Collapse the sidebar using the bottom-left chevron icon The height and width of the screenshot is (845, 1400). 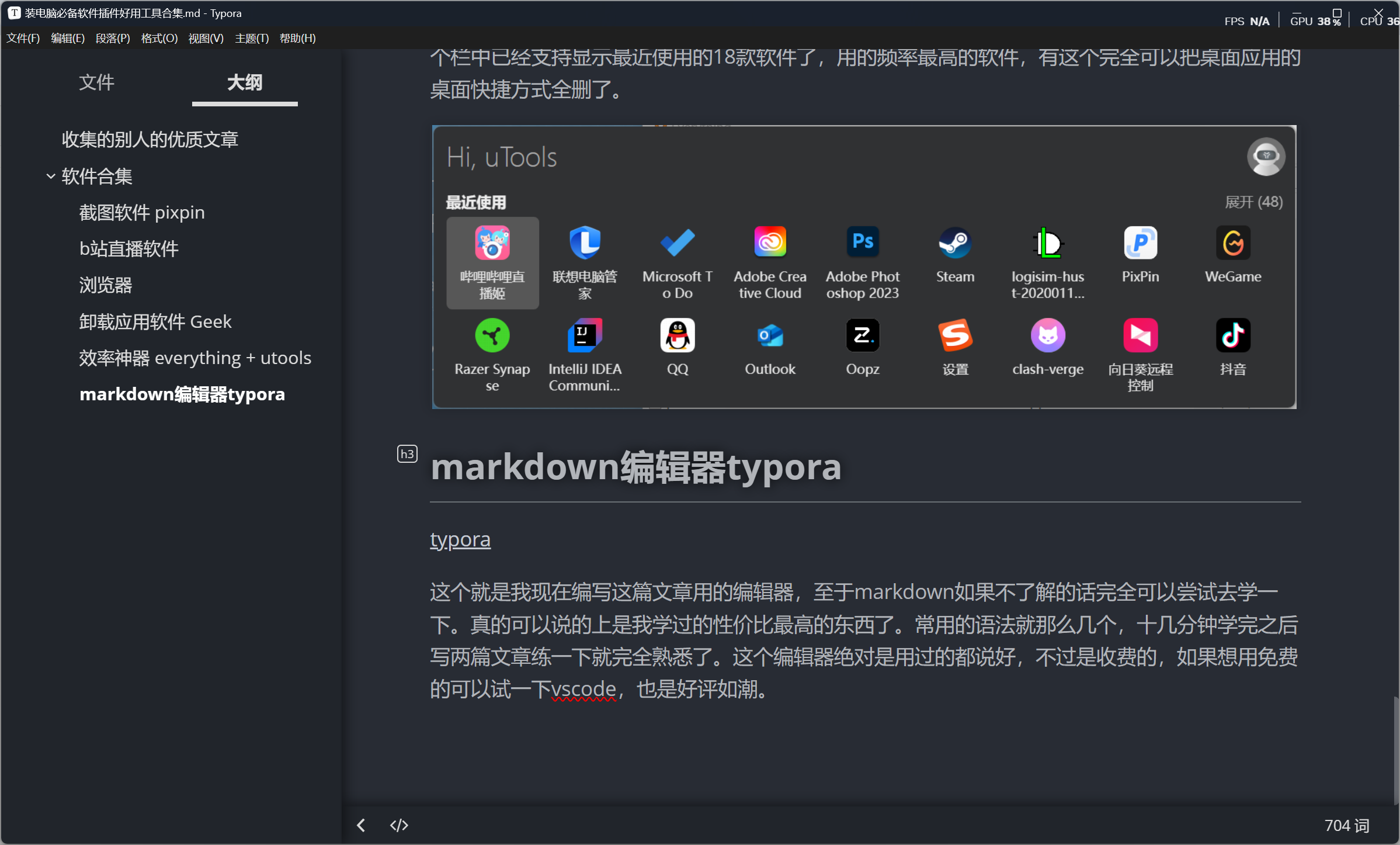[x=361, y=825]
